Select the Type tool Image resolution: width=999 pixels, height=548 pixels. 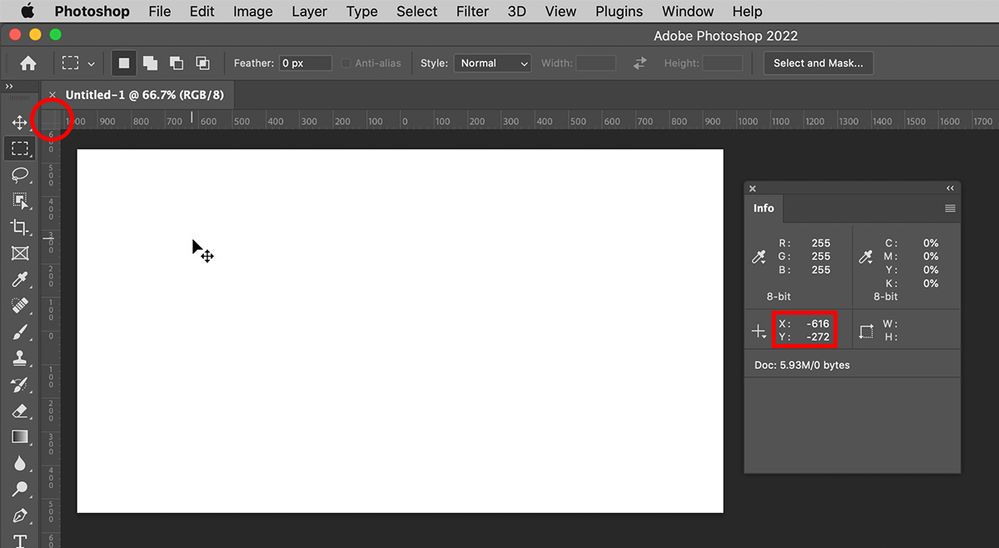coord(20,540)
